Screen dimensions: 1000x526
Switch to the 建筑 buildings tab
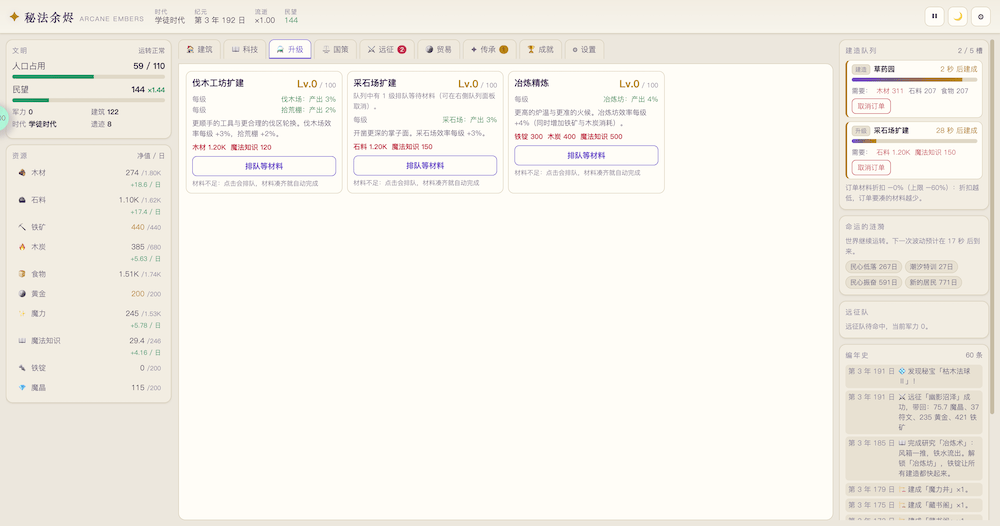click(200, 50)
